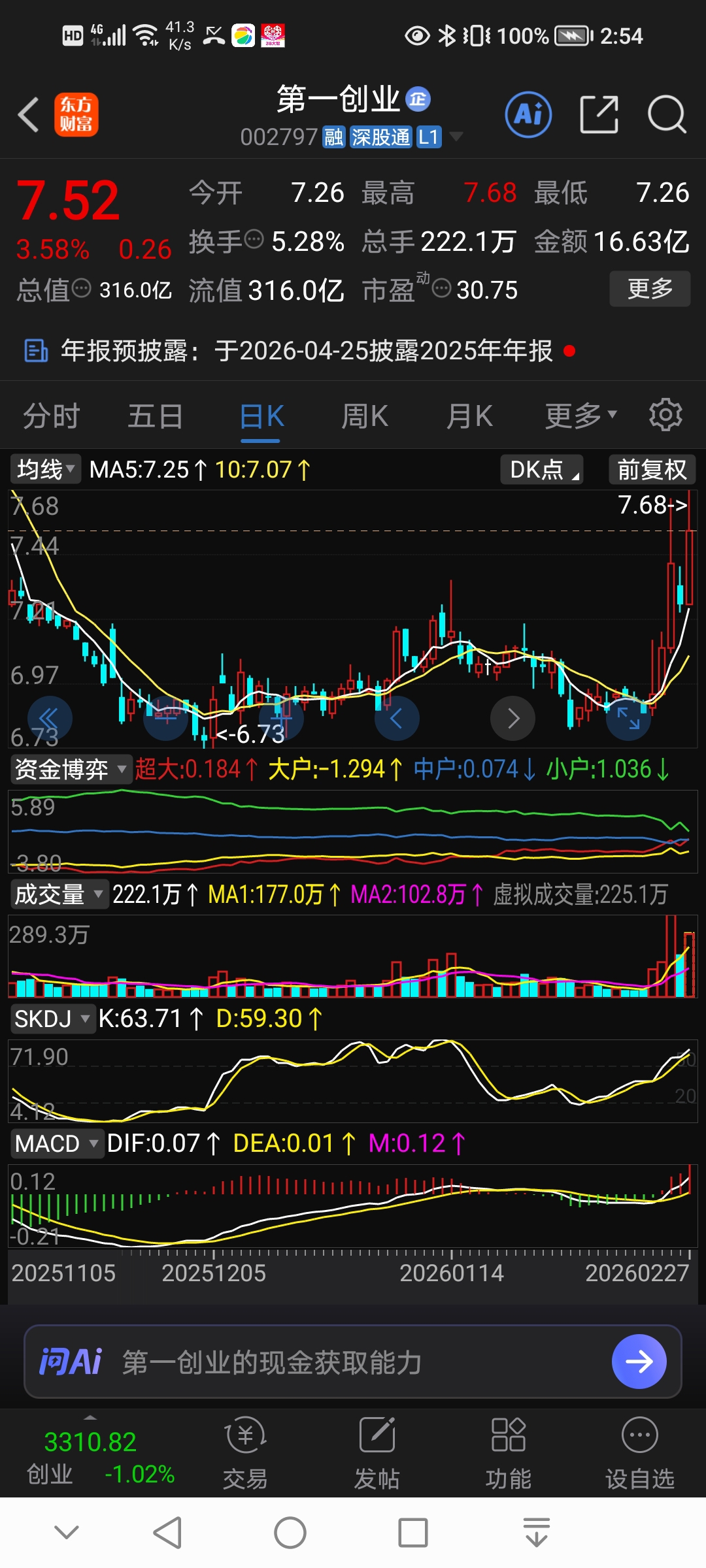
Task: Tap info icon beside 市盈
Action: coord(442,288)
